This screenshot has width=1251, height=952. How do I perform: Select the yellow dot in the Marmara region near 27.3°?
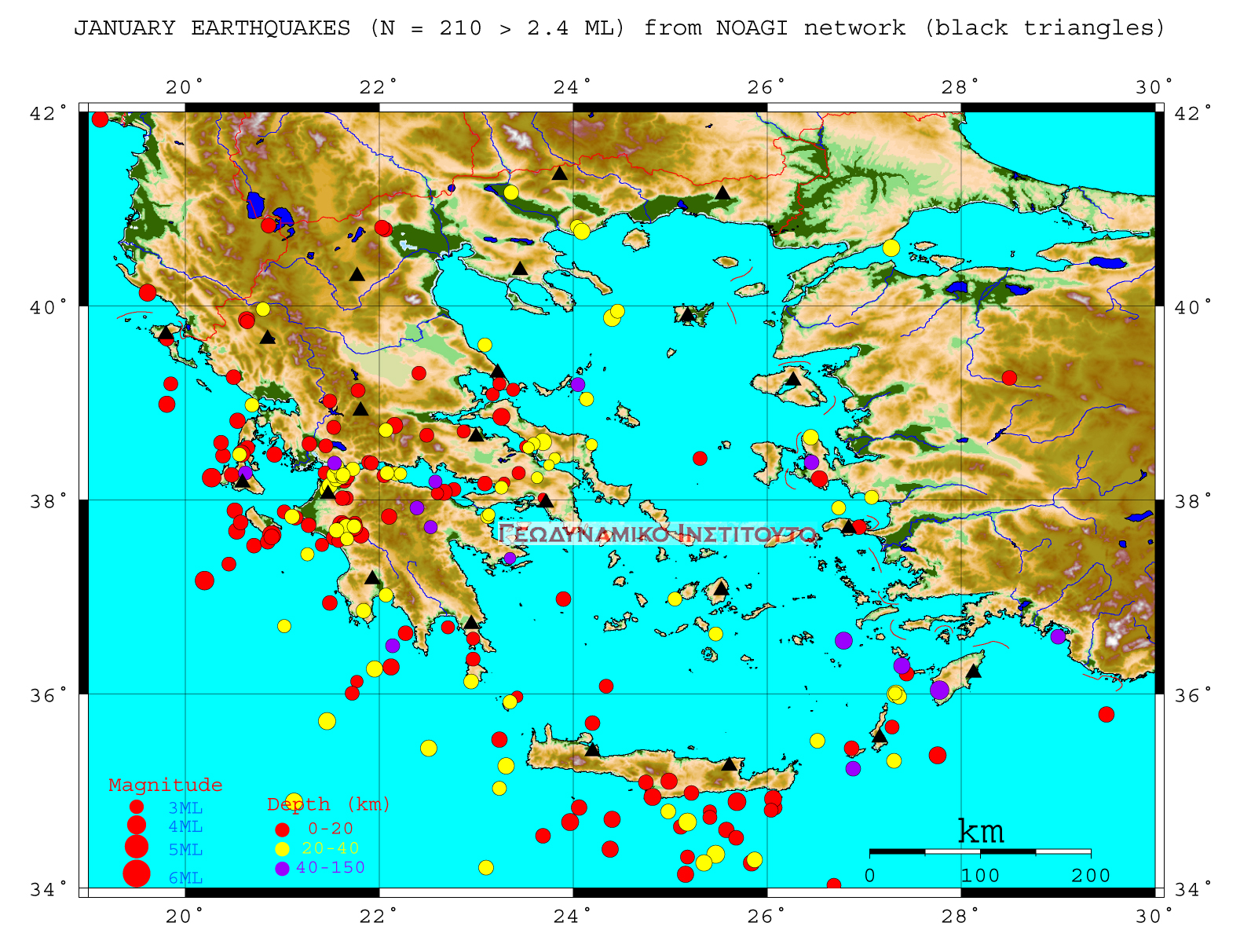tap(891, 248)
